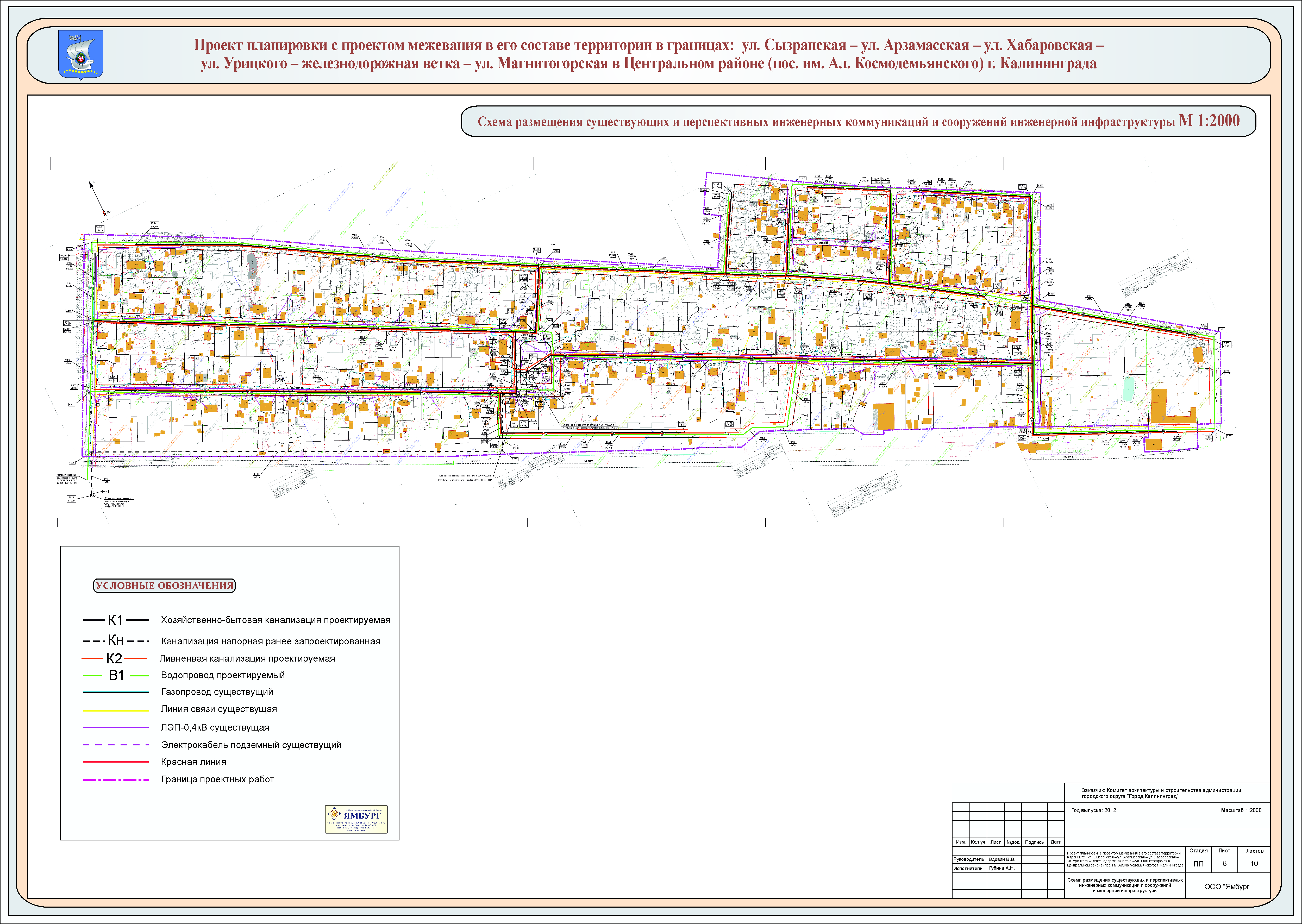Click the ООО "Ямбург" title block cell
This screenshot has width=1302, height=924.
[1228, 887]
